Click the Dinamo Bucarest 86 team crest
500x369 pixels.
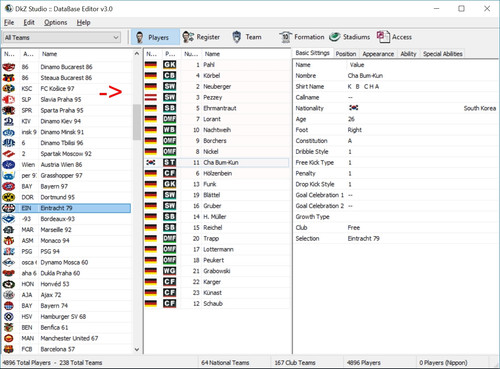point(9,67)
